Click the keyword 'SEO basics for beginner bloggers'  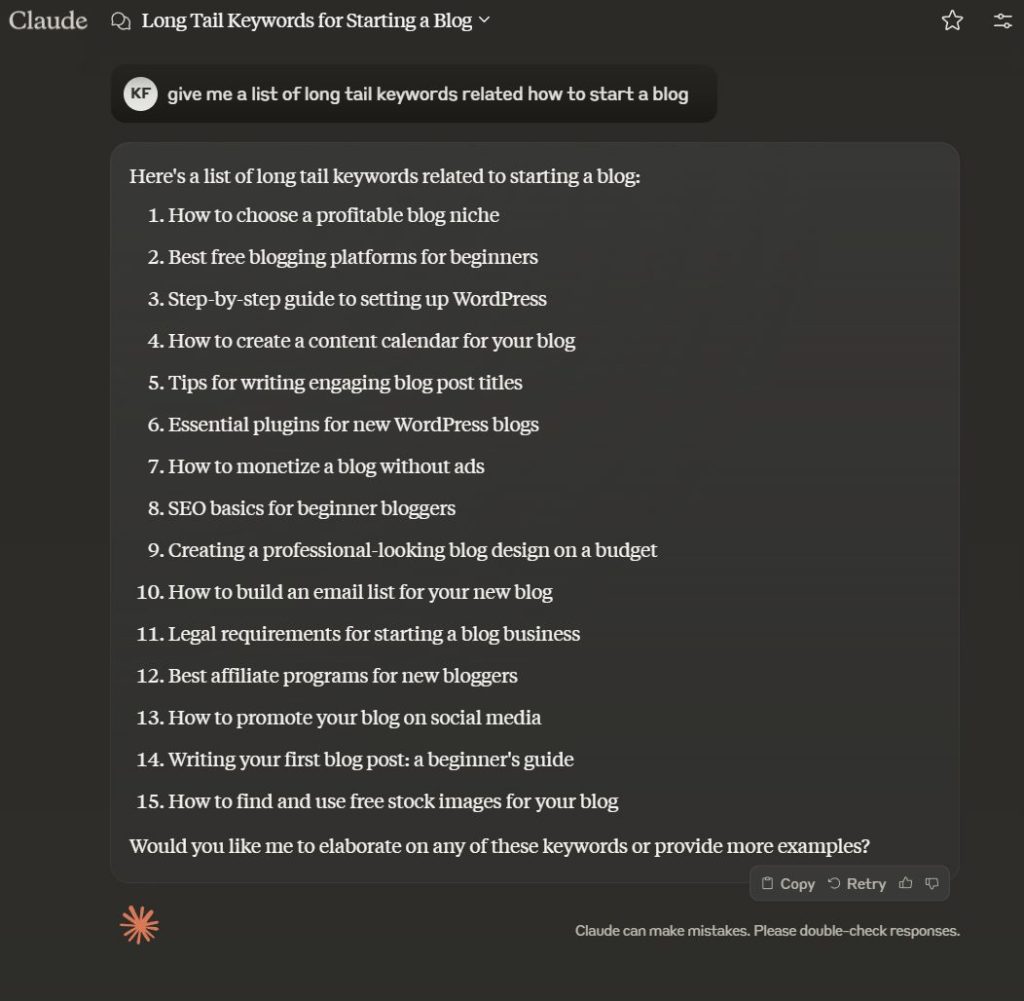[x=311, y=508]
